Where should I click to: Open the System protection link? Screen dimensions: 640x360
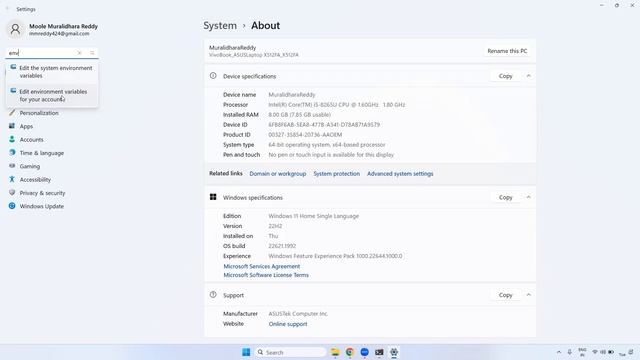pyautogui.click(x=337, y=174)
